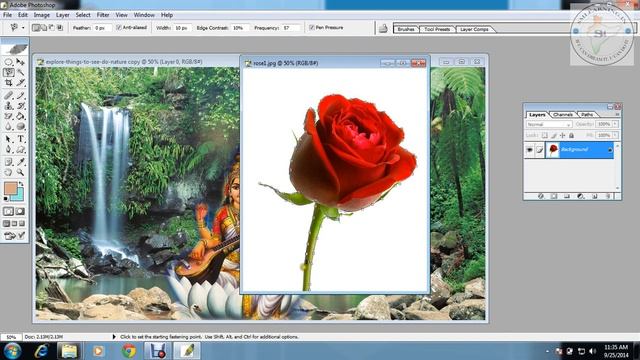The height and width of the screenshot is (360, 640).
Task: Choose Full Screen mode
Action: pyautogui.click(x=22, y=224)
